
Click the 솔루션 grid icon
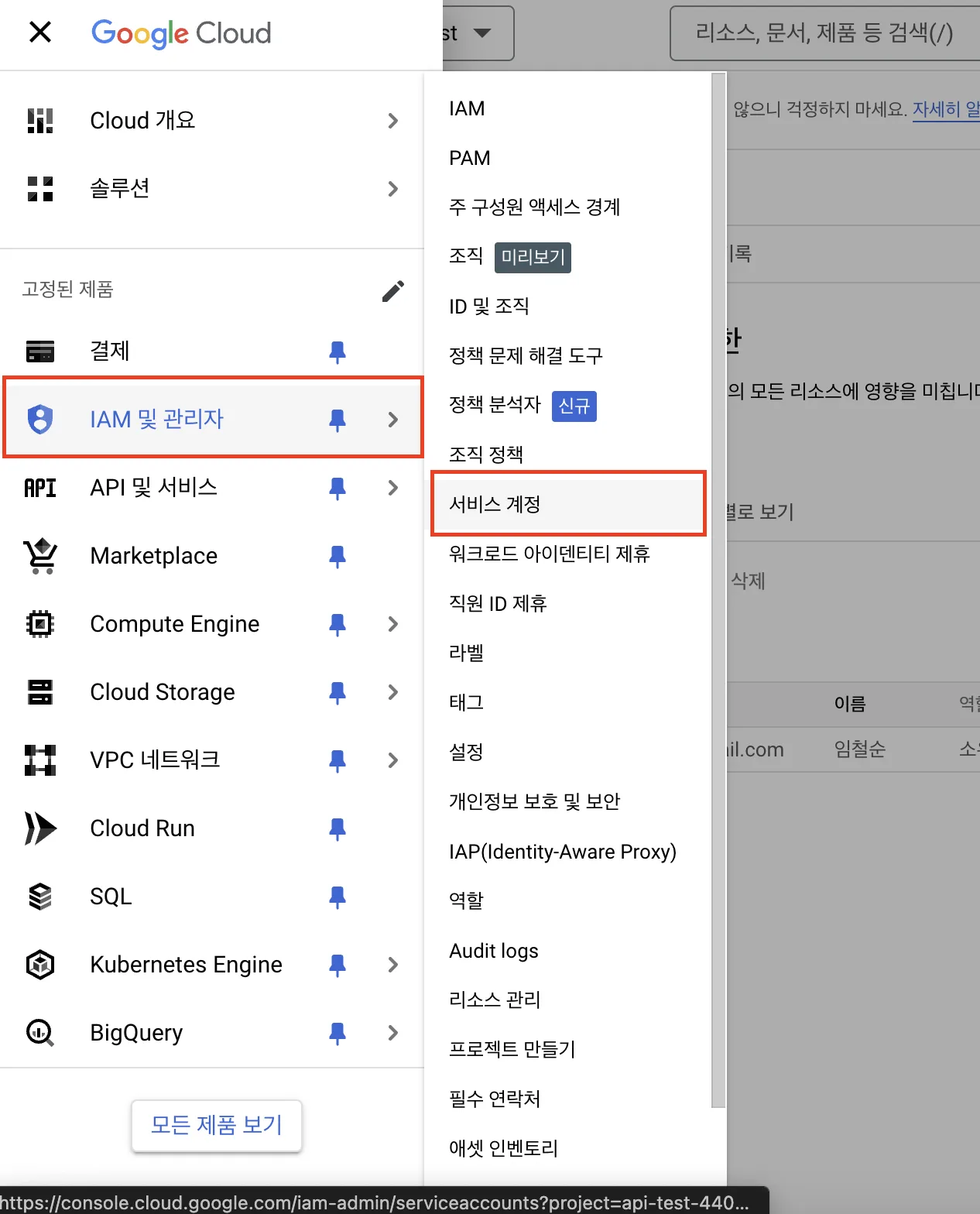click(40, 189)
